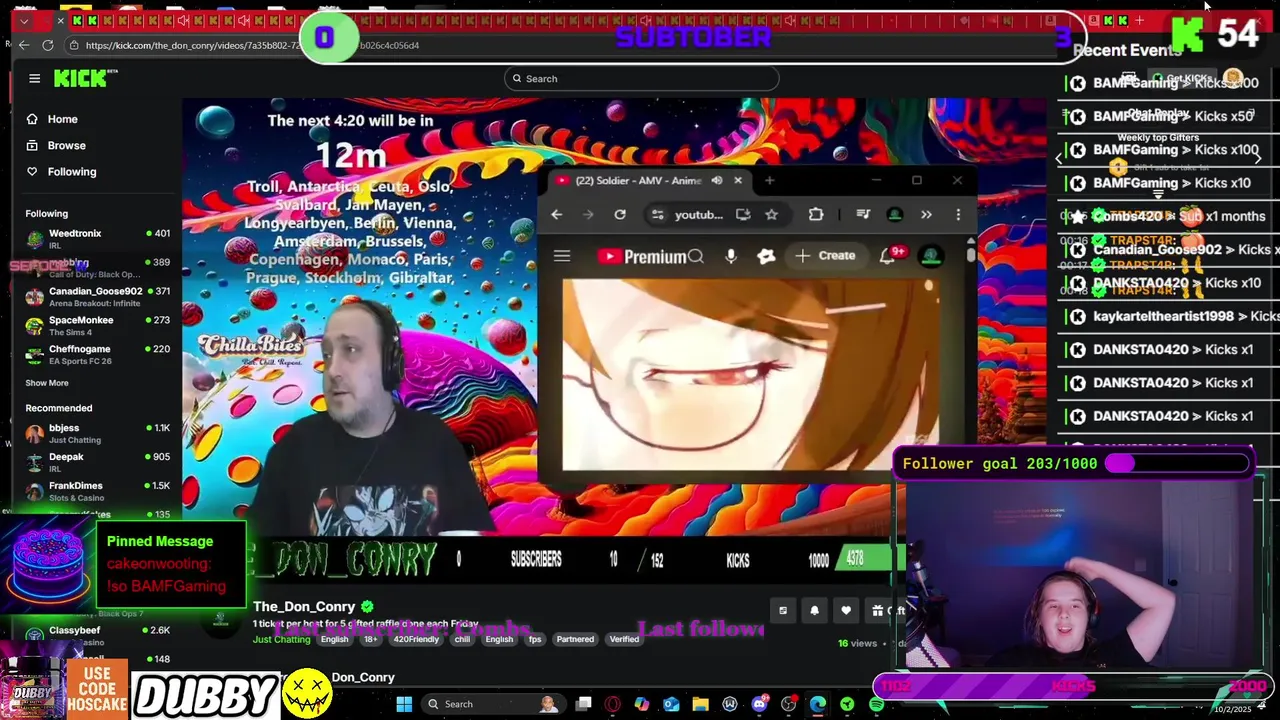Viewport: 1280px width, 720px height.
Task: Expand the hidden toolbar items chevron
Action: [926, 214]
